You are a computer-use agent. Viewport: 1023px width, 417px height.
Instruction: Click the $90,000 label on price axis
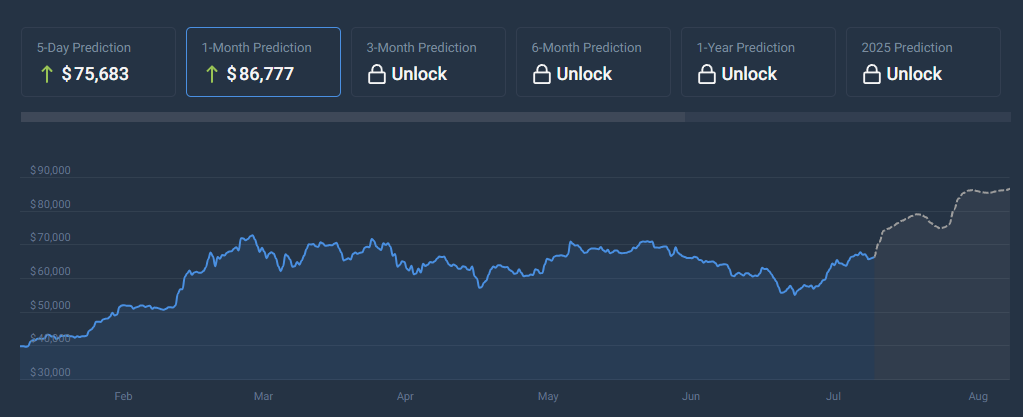point(50,171)
